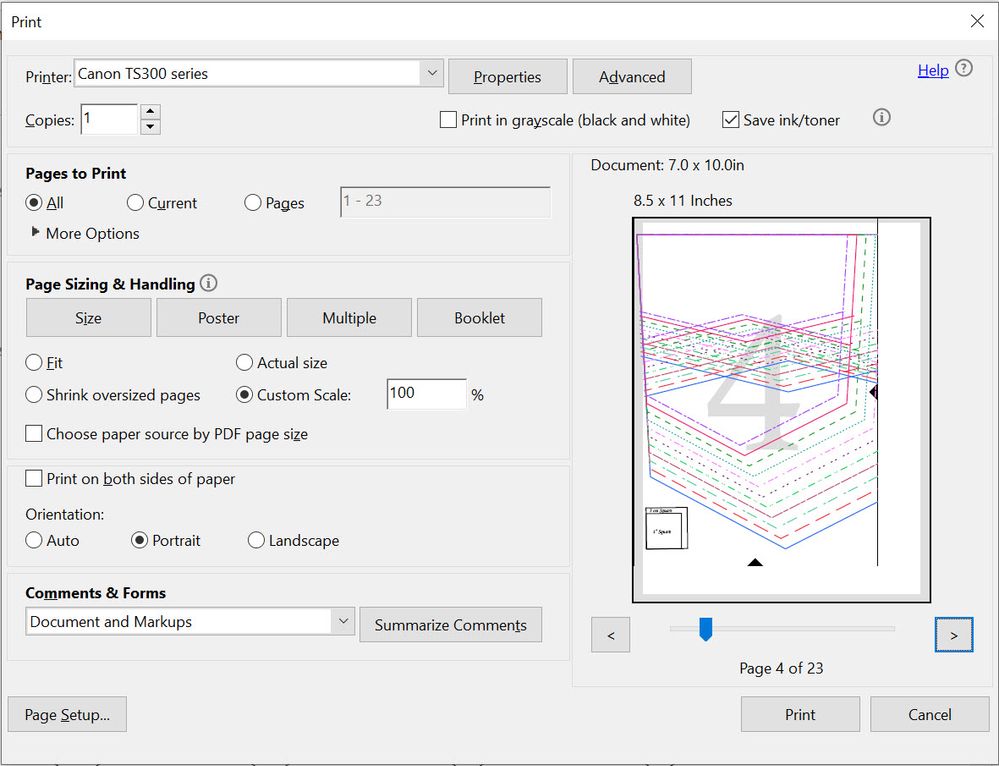This screenshot has height=766, width=999.
Task: Close the Print dialog window
Action: [977, 21]
